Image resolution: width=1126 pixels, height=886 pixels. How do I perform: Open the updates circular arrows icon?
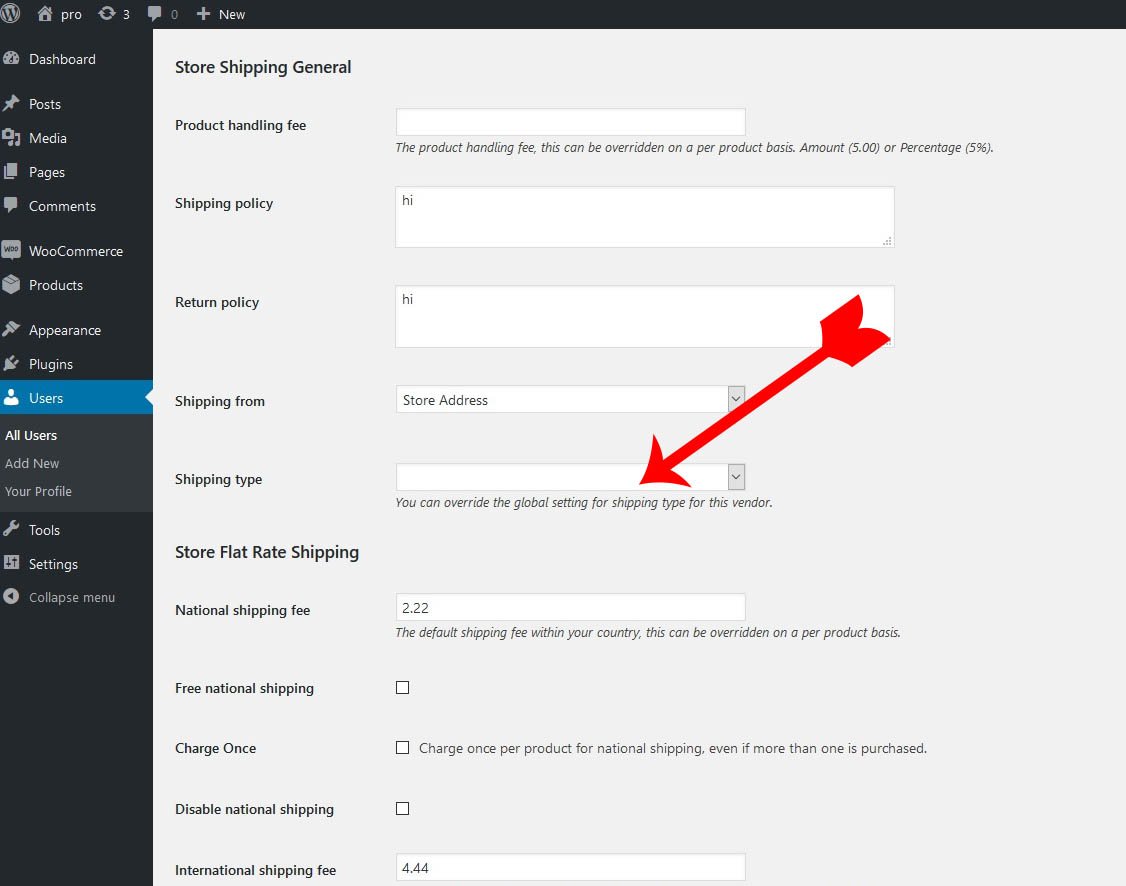[x=107, y=14]
